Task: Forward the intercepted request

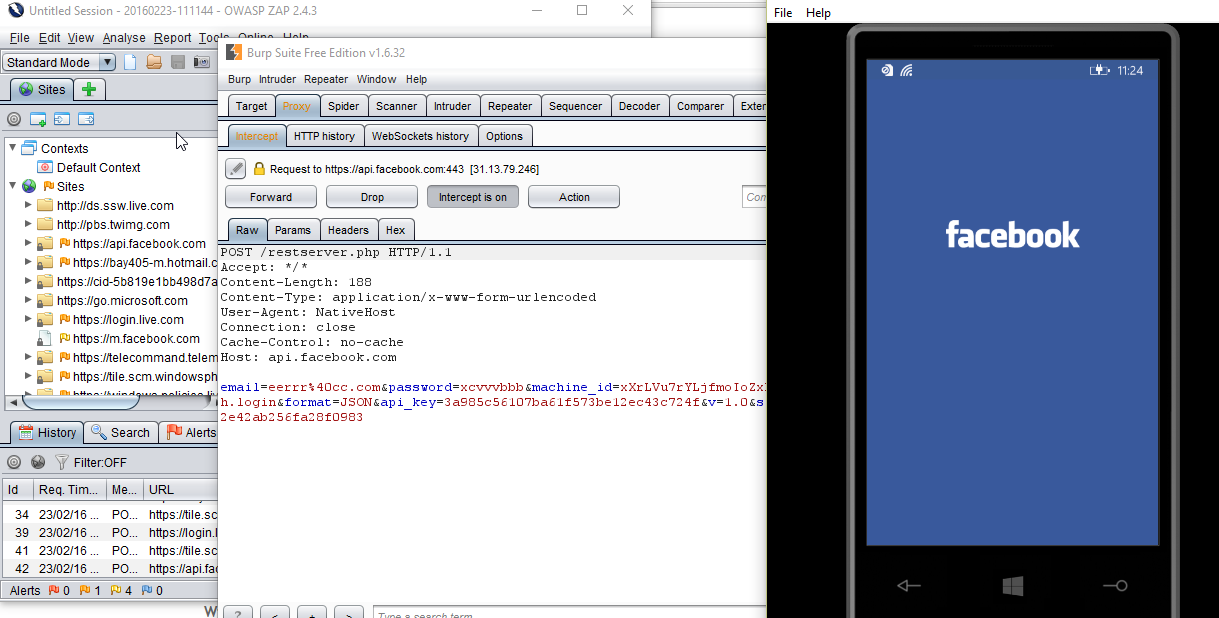Action: [x=271, y=197]
